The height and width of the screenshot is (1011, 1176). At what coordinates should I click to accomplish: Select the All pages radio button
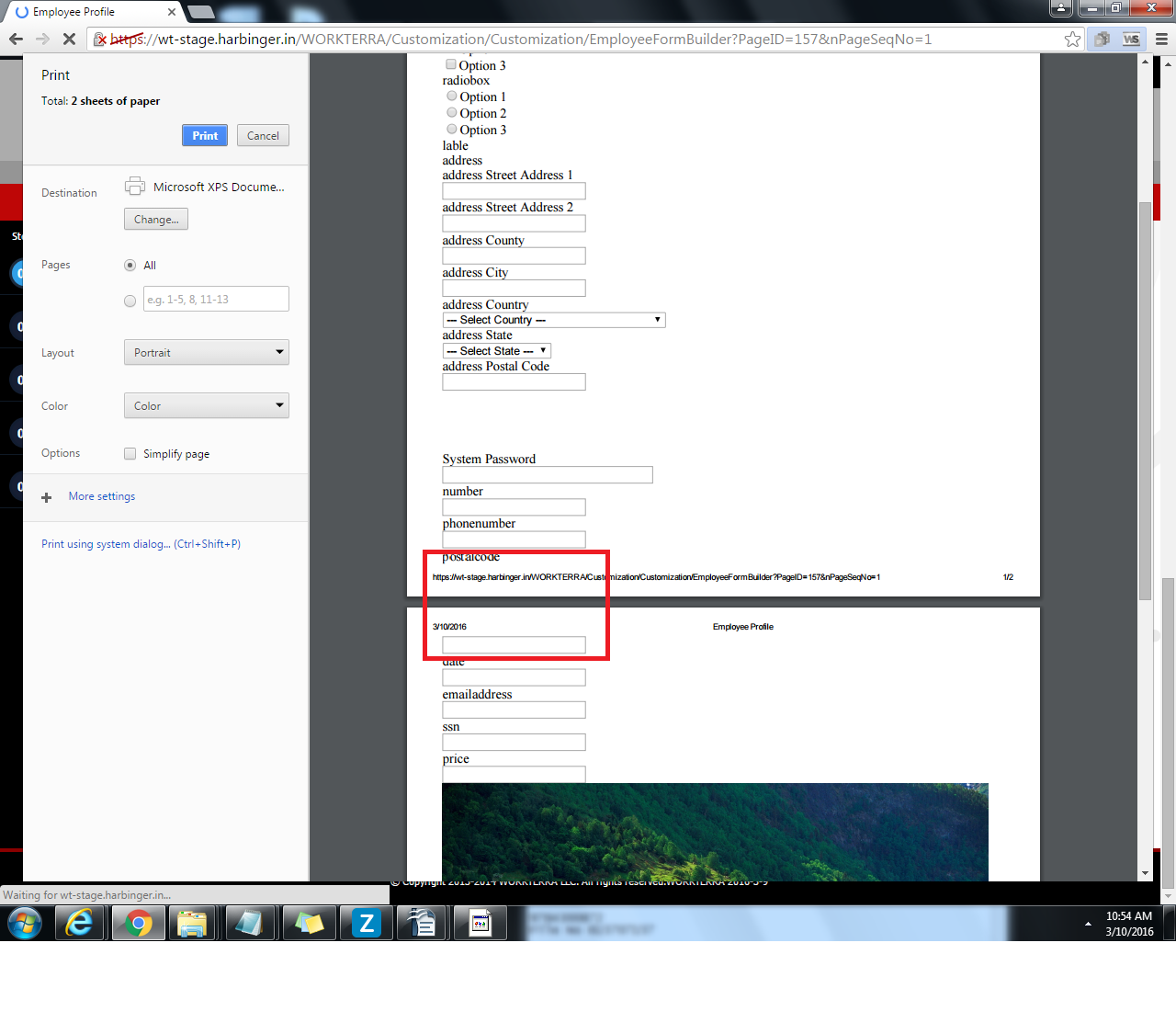coord(130,266)
